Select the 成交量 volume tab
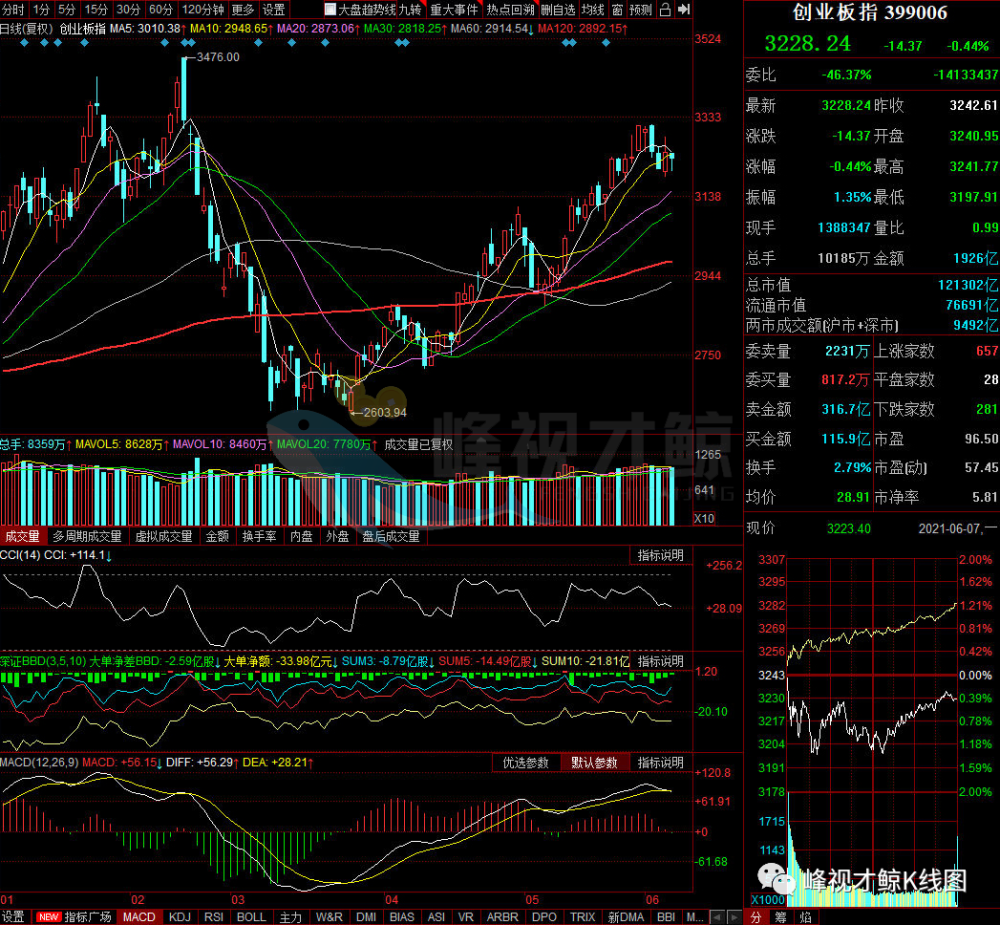The height and width of the screenshot is (925, 1000). click(22, 536)
